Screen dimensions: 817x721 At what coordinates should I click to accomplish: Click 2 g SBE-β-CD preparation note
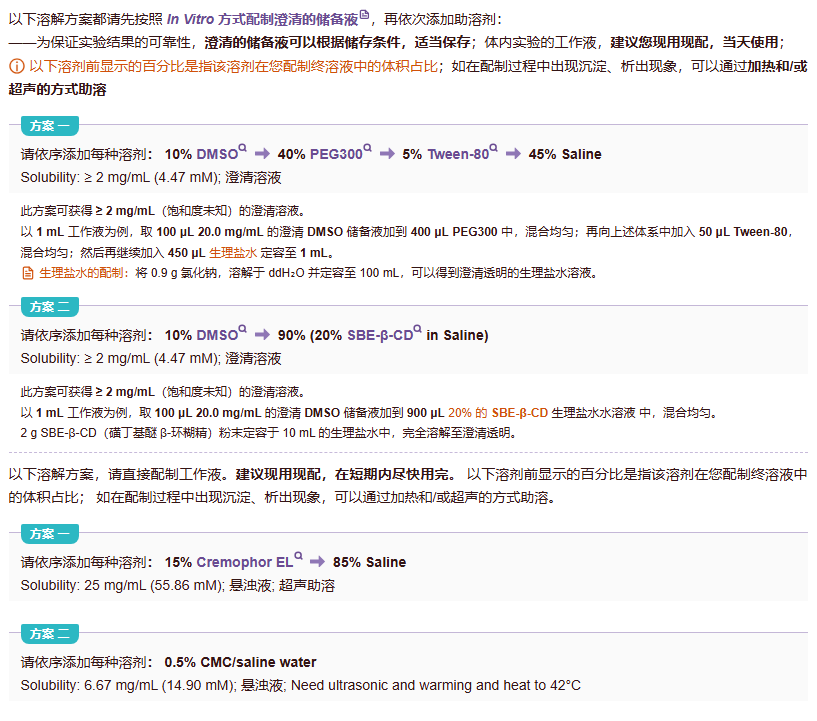click(268, 433)
